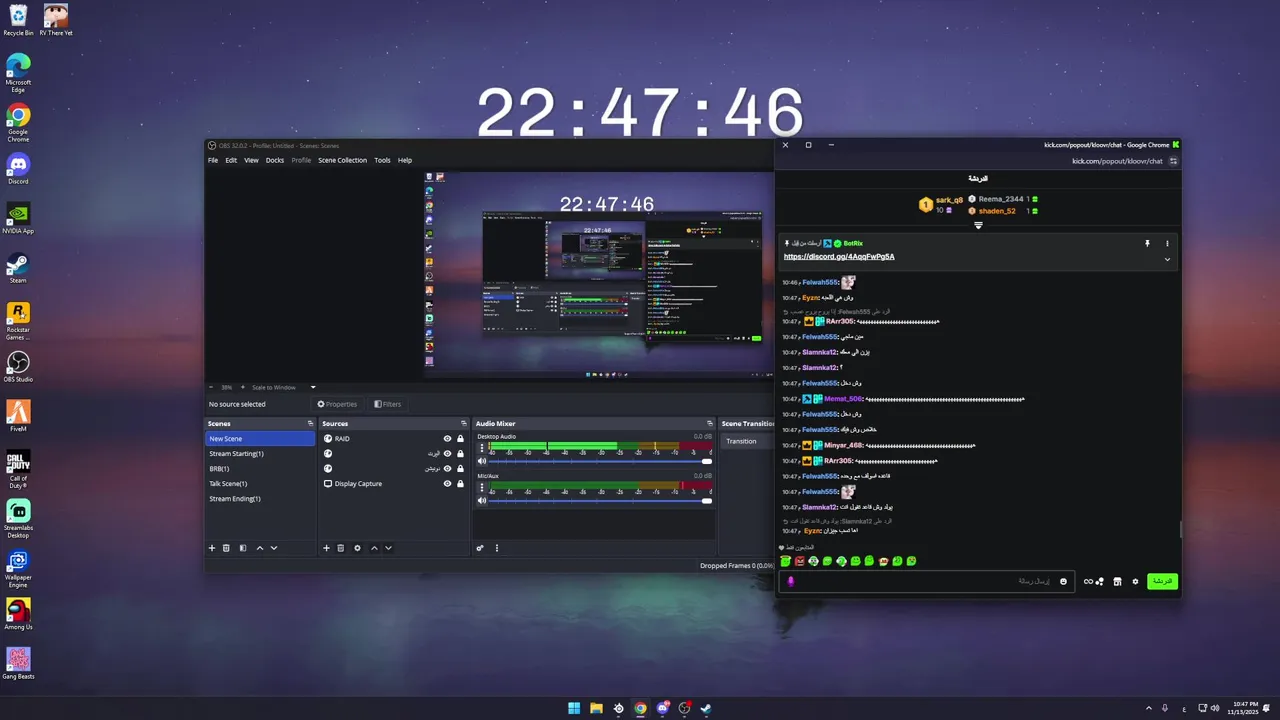The image size is (1280, 720).
Task: Open Desktop Audio three-dot options
Action: click(x=482, y=448)
